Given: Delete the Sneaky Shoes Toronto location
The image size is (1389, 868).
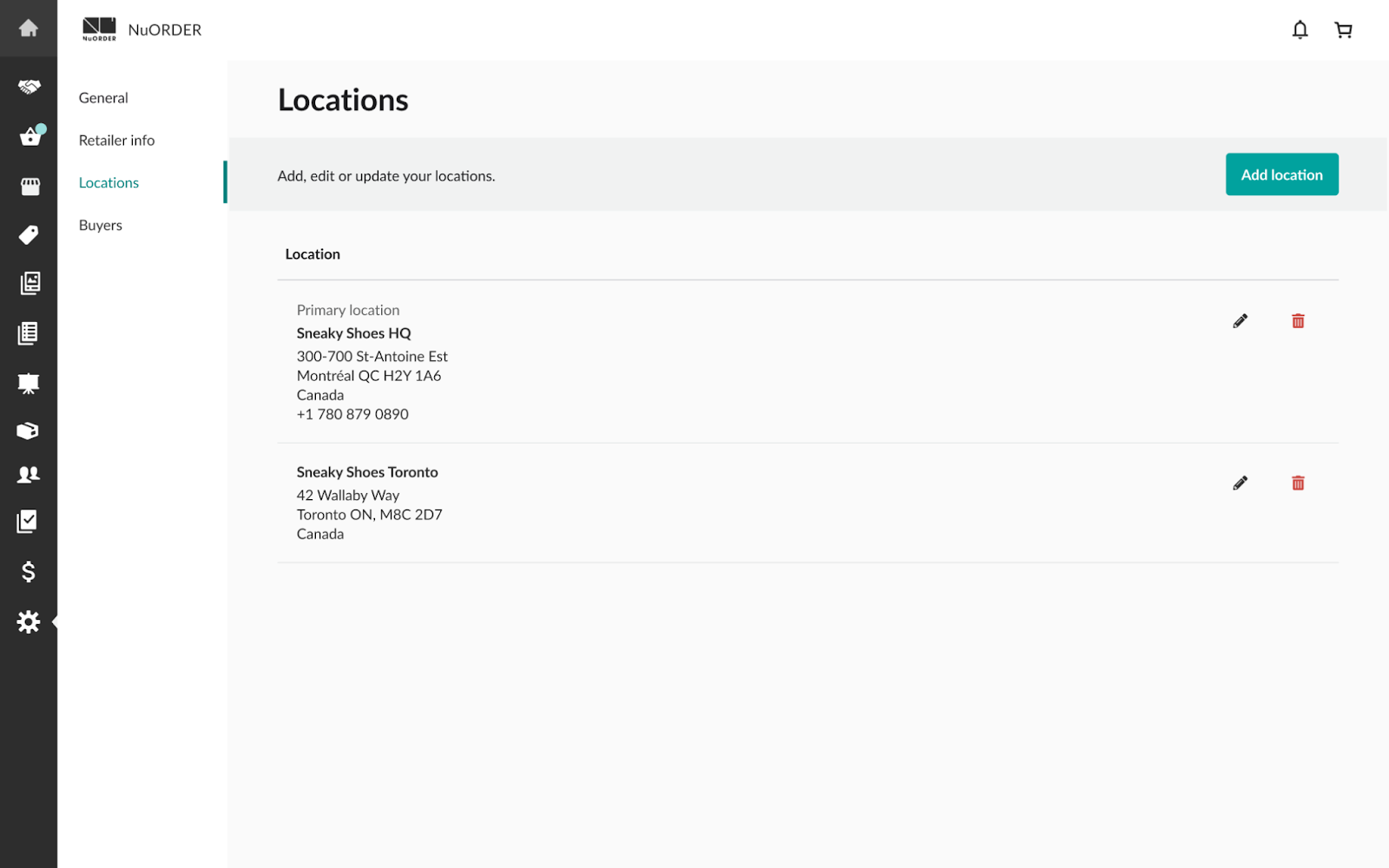Looking at the screenshot, I should pos(1298,483).
